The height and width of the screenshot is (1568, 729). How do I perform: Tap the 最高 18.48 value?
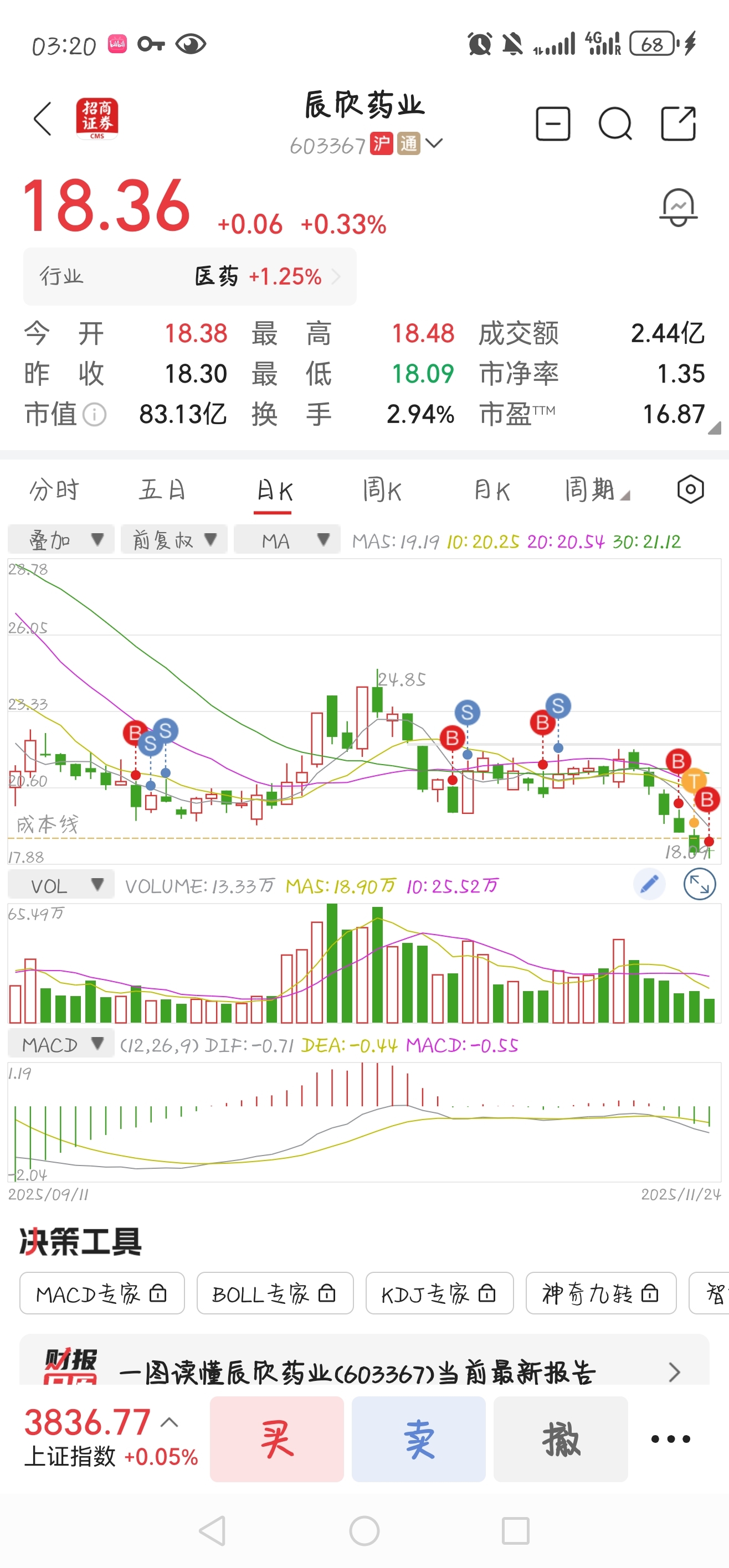[x=423, y=333]
